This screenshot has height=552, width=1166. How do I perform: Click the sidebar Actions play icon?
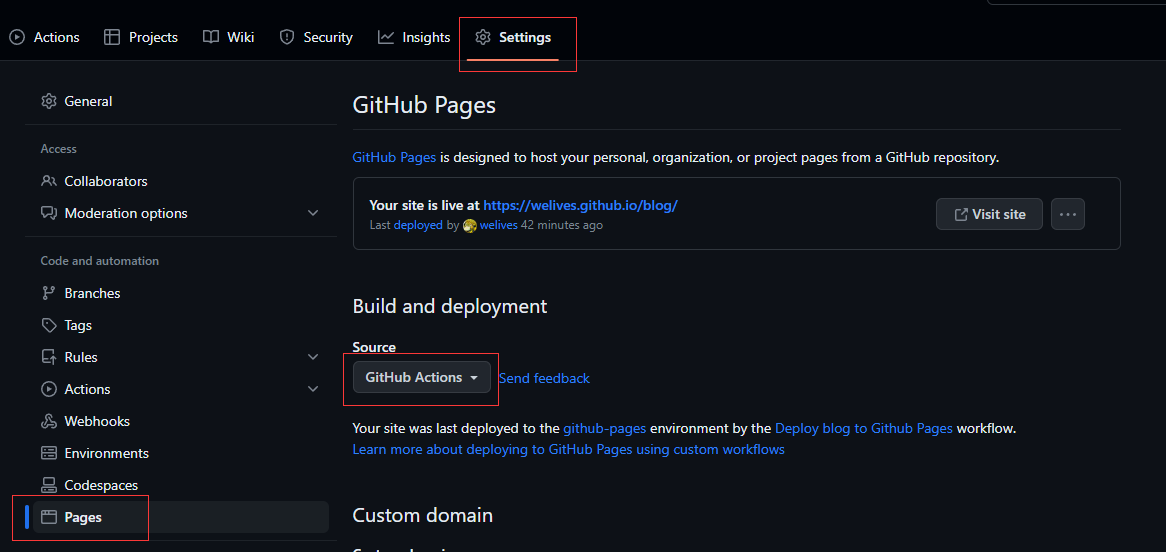(x=49, y=389)
